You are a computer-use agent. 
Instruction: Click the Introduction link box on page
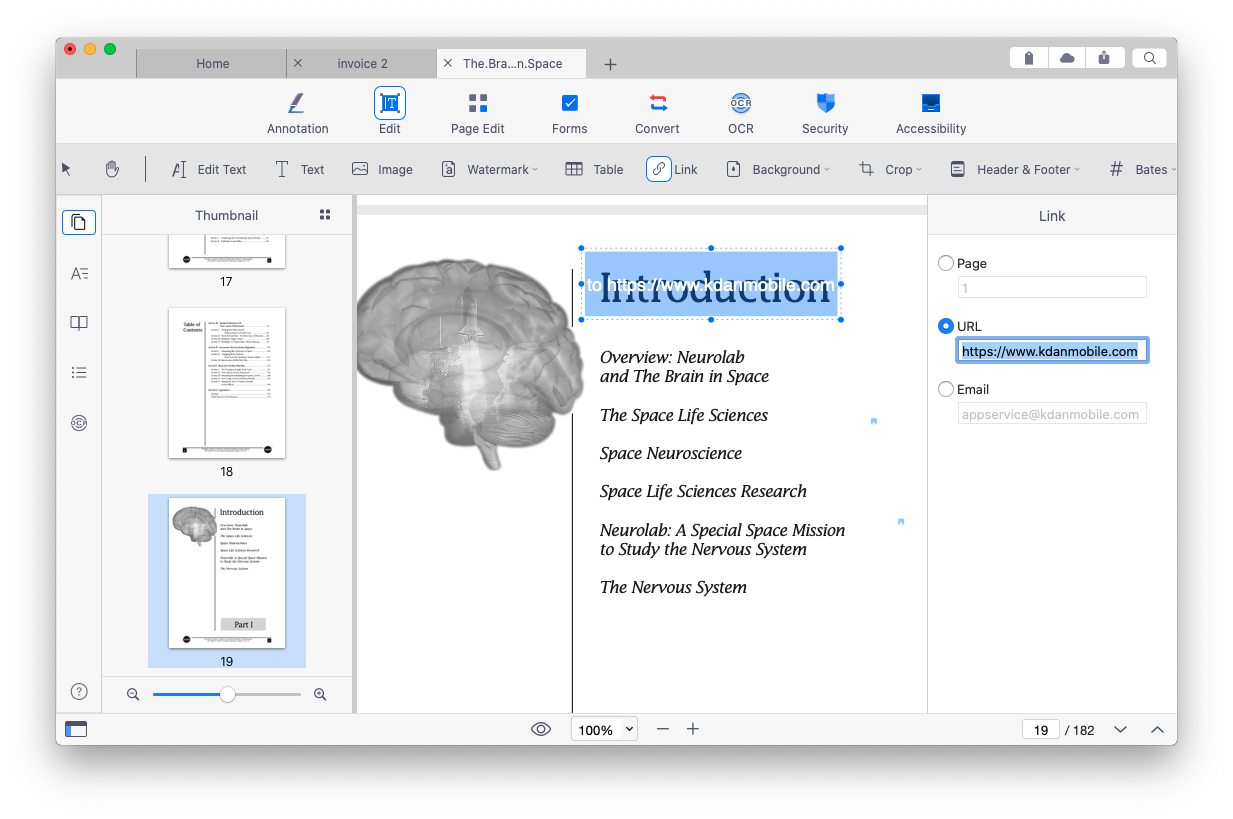point(711,284)
